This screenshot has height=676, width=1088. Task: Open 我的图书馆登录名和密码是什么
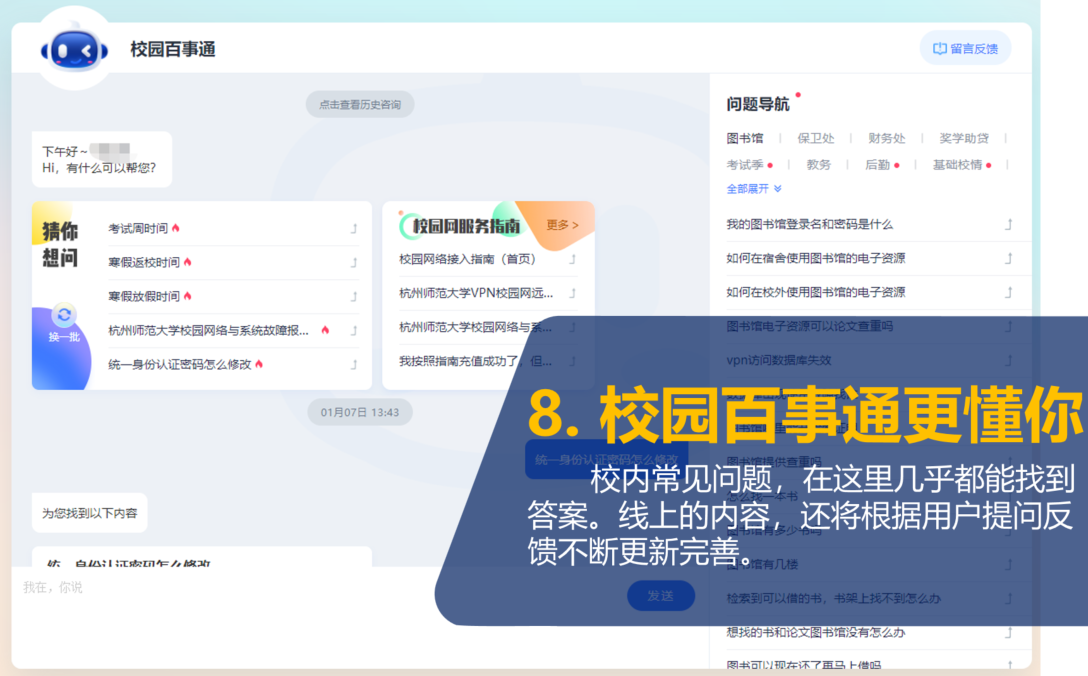click(x=809, y=224)
